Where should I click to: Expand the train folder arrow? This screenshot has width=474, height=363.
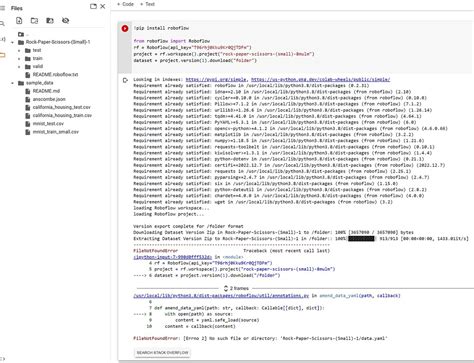pos(19,59)
